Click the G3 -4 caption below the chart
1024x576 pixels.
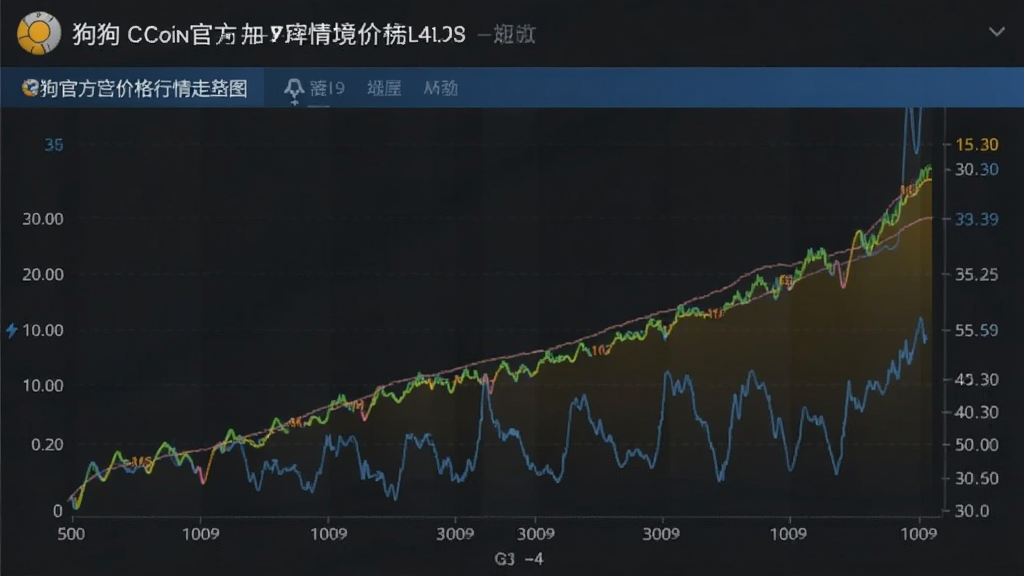[x=519, y=559]
